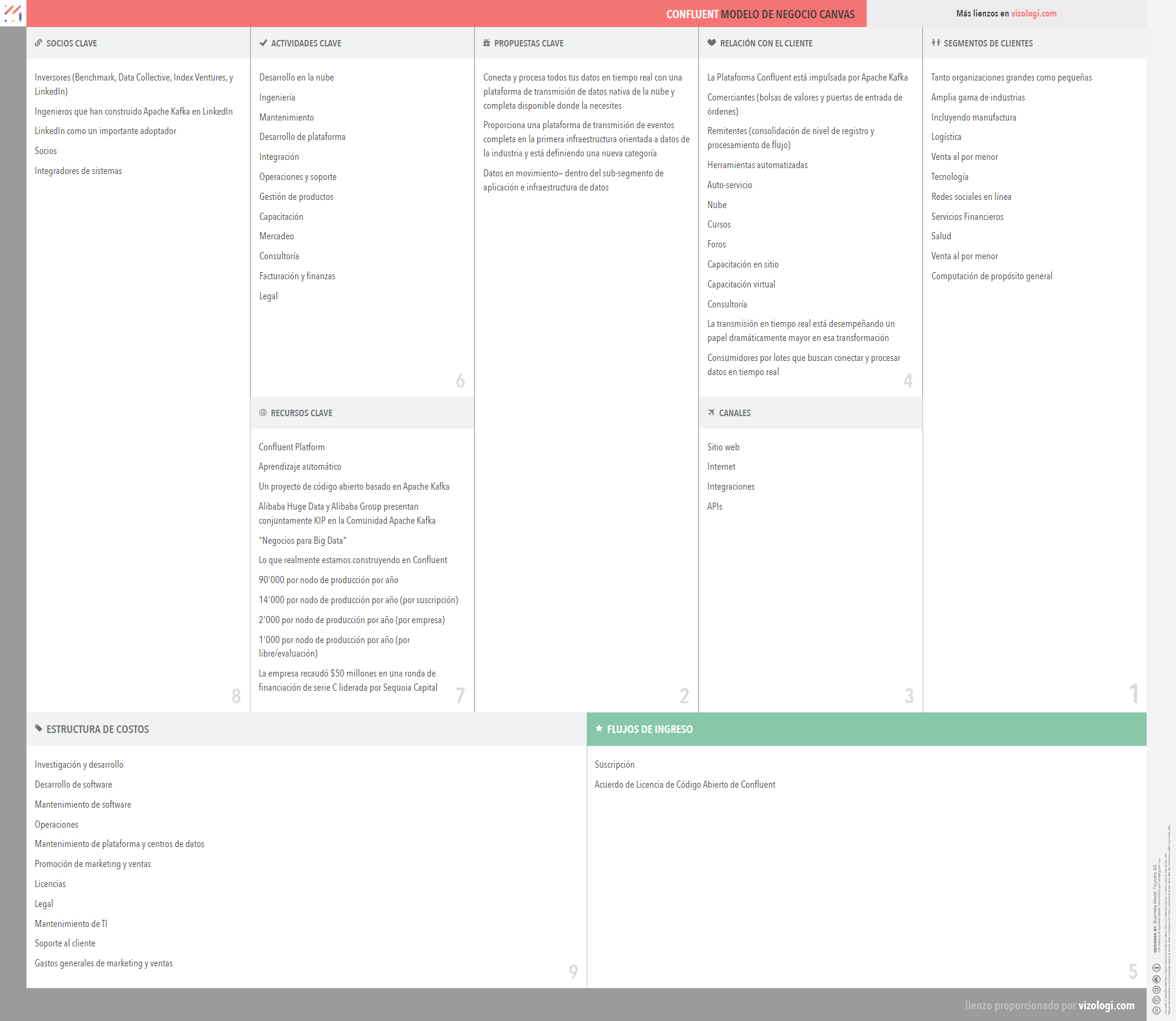Click the number 6 badge in Actividades Clave

tap(460, 380)
